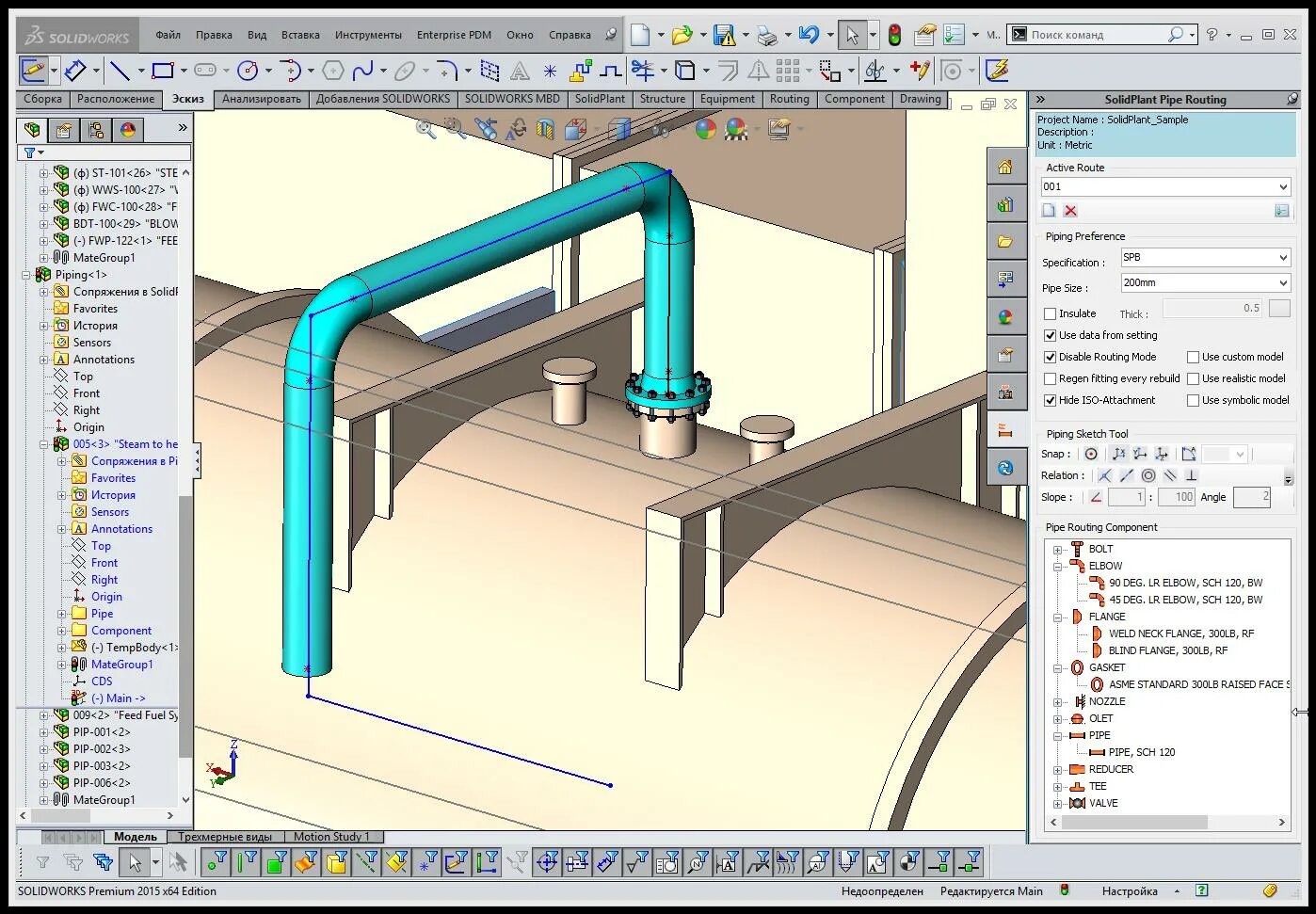The image size is (1316, 914).
Task: Click the snap point circle icon
Action: (x=1091, y=454)
